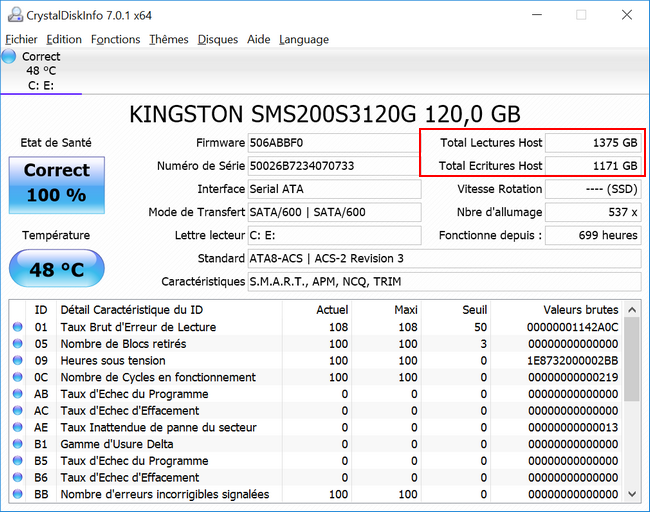Click the Fonctionne depuis value 699 heures
This screenshot has width=650, height=512.
click(593, 235)
